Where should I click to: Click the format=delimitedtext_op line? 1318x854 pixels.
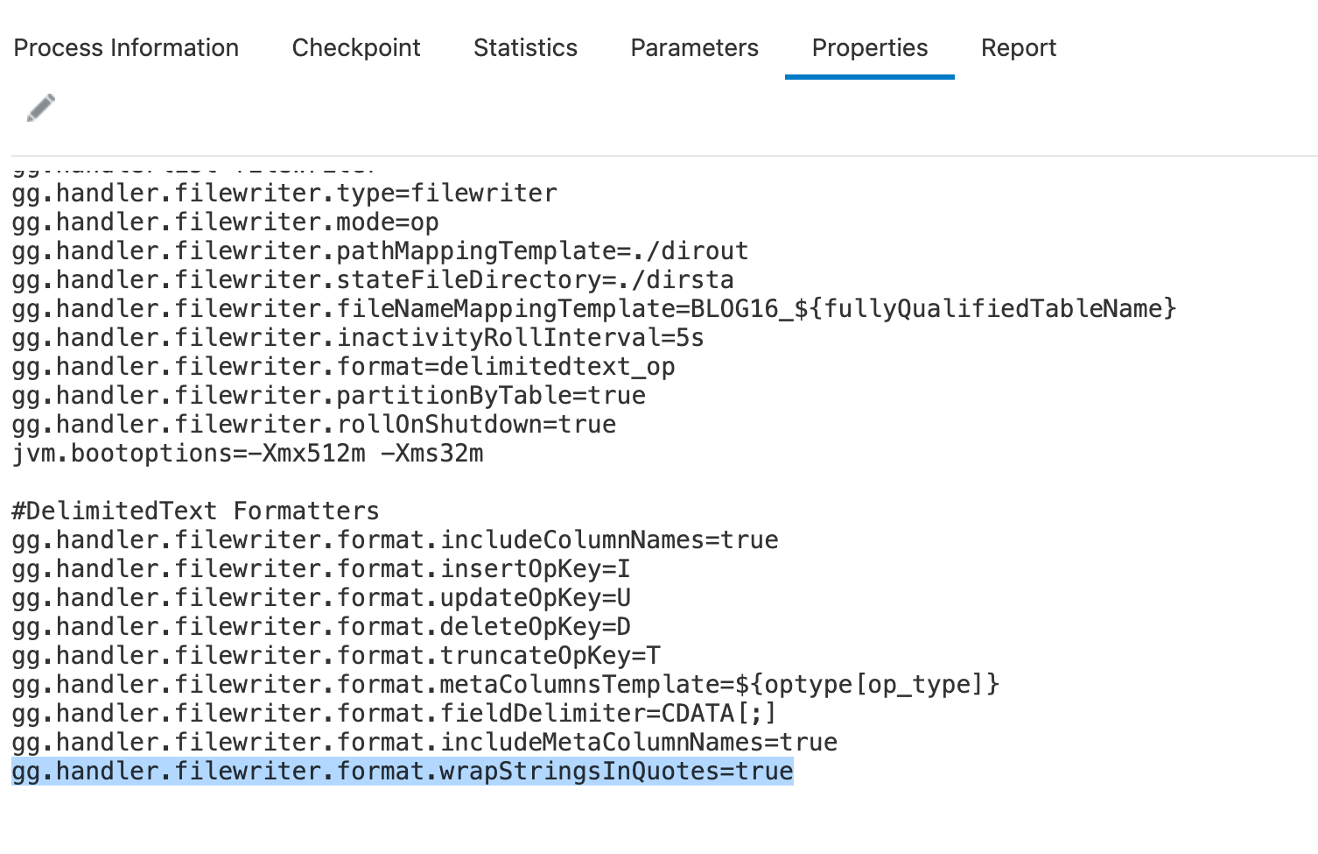pyautogui.click(x=343, y=366)
